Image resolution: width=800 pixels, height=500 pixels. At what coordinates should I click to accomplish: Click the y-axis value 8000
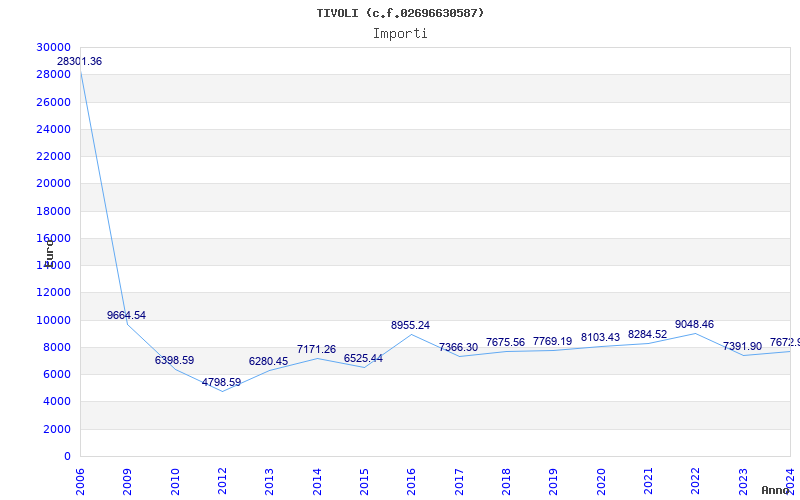[57, 347]
